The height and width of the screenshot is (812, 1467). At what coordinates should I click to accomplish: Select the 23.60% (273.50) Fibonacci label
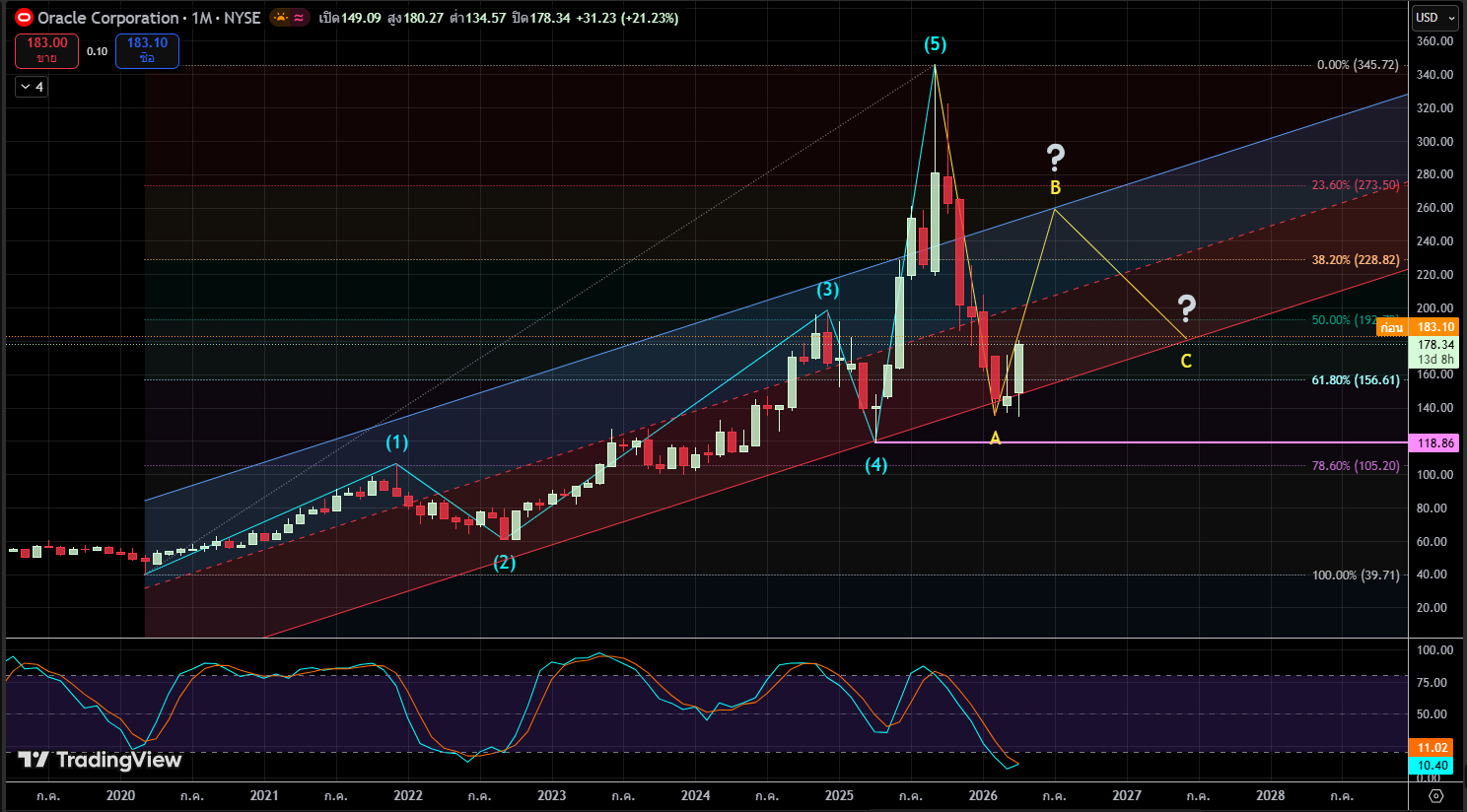click(x=1355, y=185)
